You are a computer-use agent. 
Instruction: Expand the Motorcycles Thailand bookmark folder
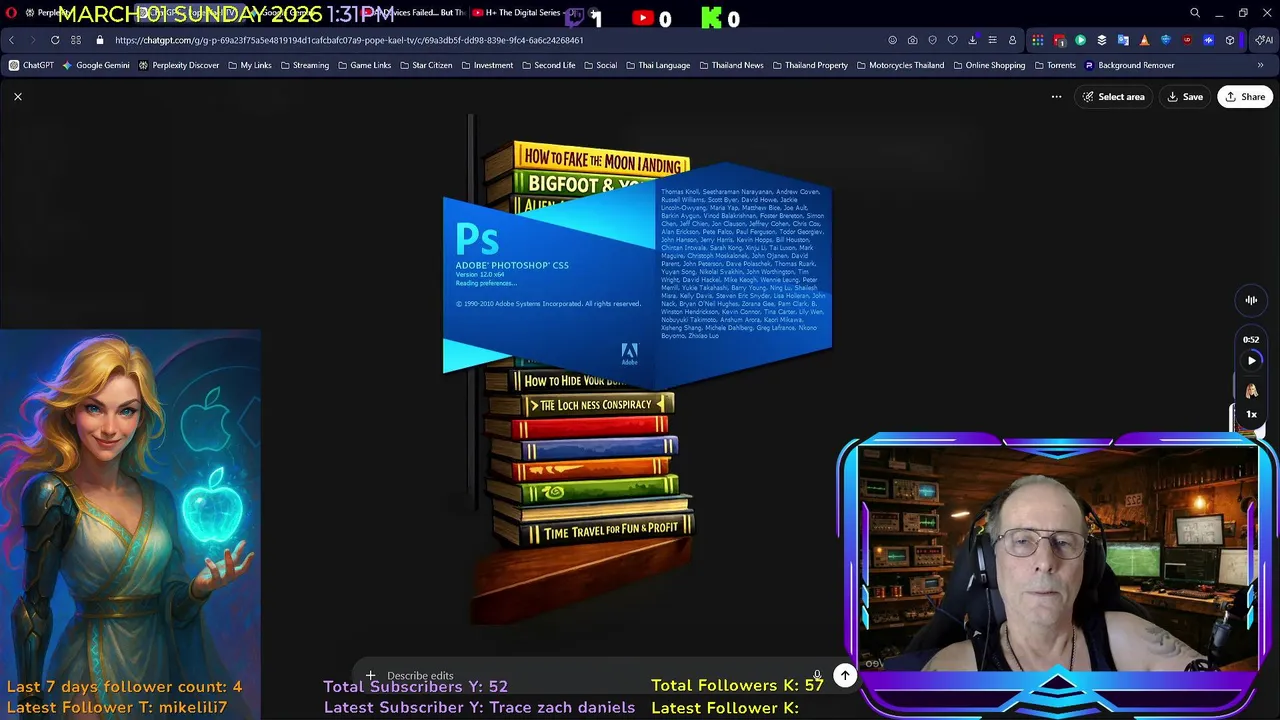[x=901, y=65]
